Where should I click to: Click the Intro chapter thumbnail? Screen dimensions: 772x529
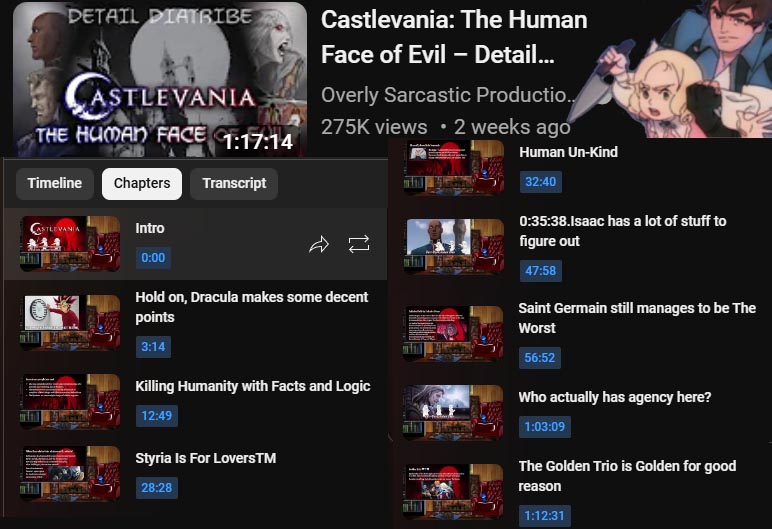click(70, 244)
